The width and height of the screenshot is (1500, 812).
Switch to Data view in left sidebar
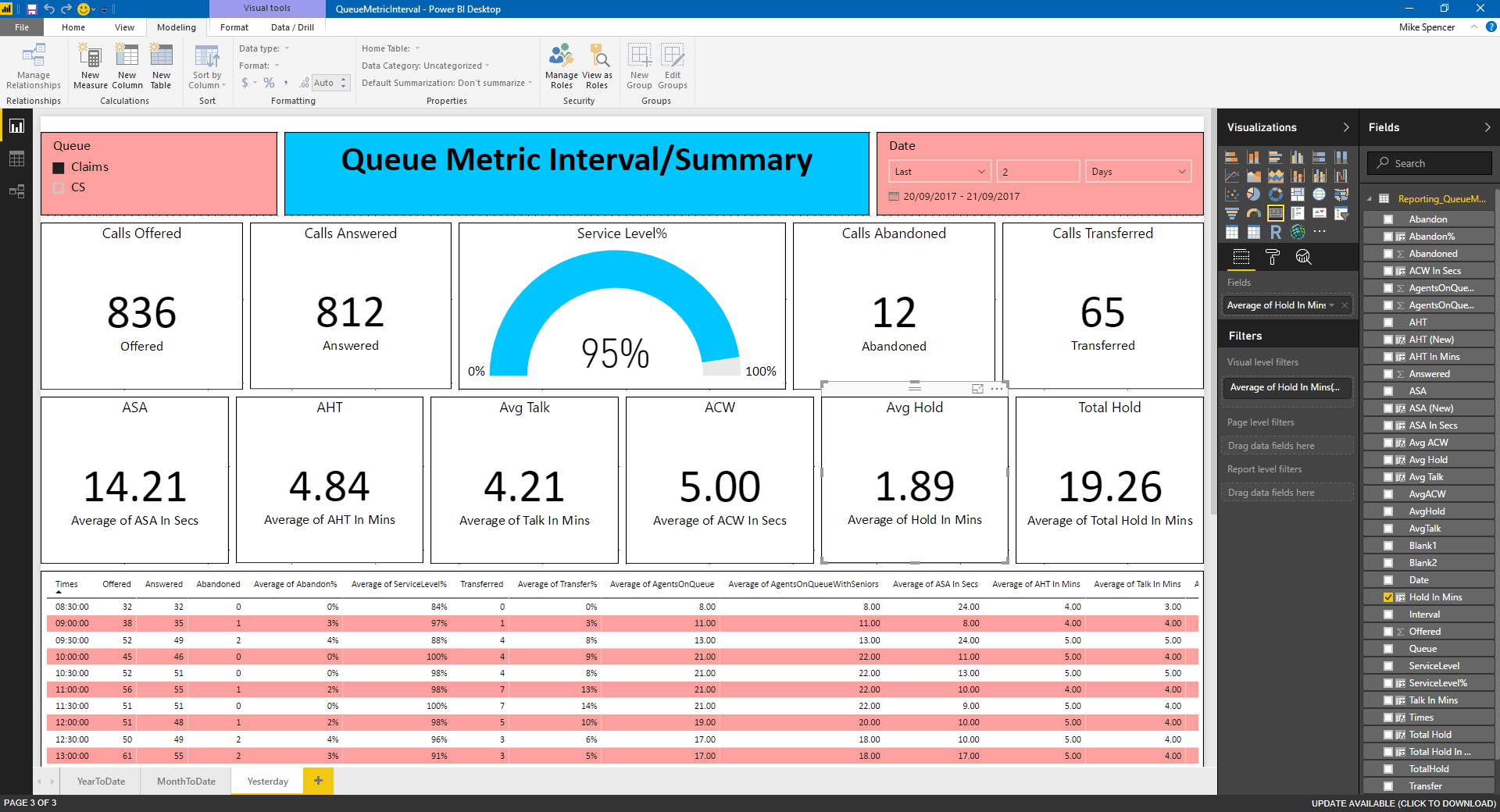16,158
